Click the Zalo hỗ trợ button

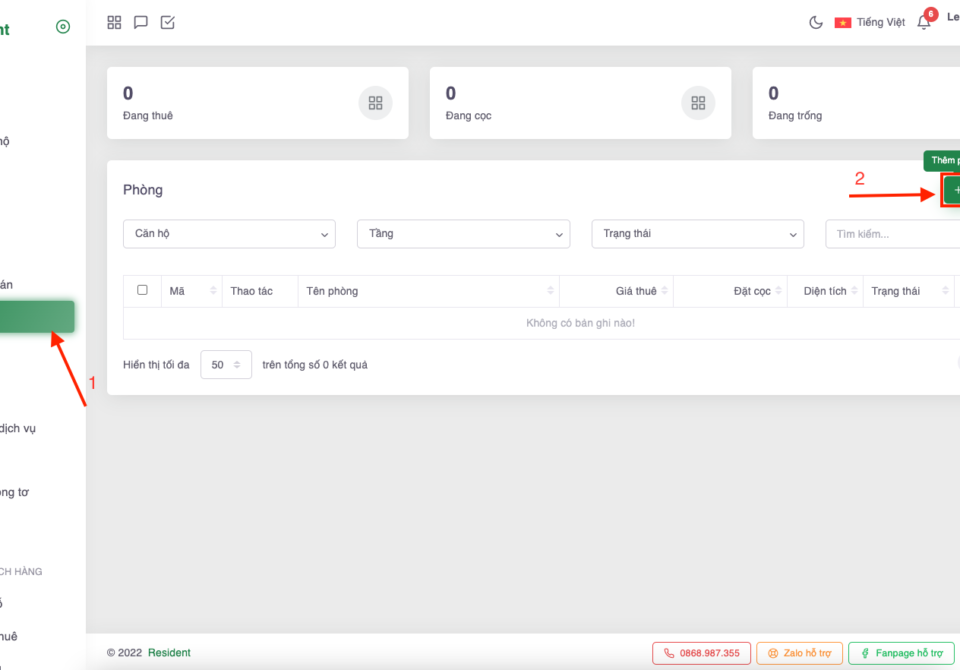[x=799, y=653]
